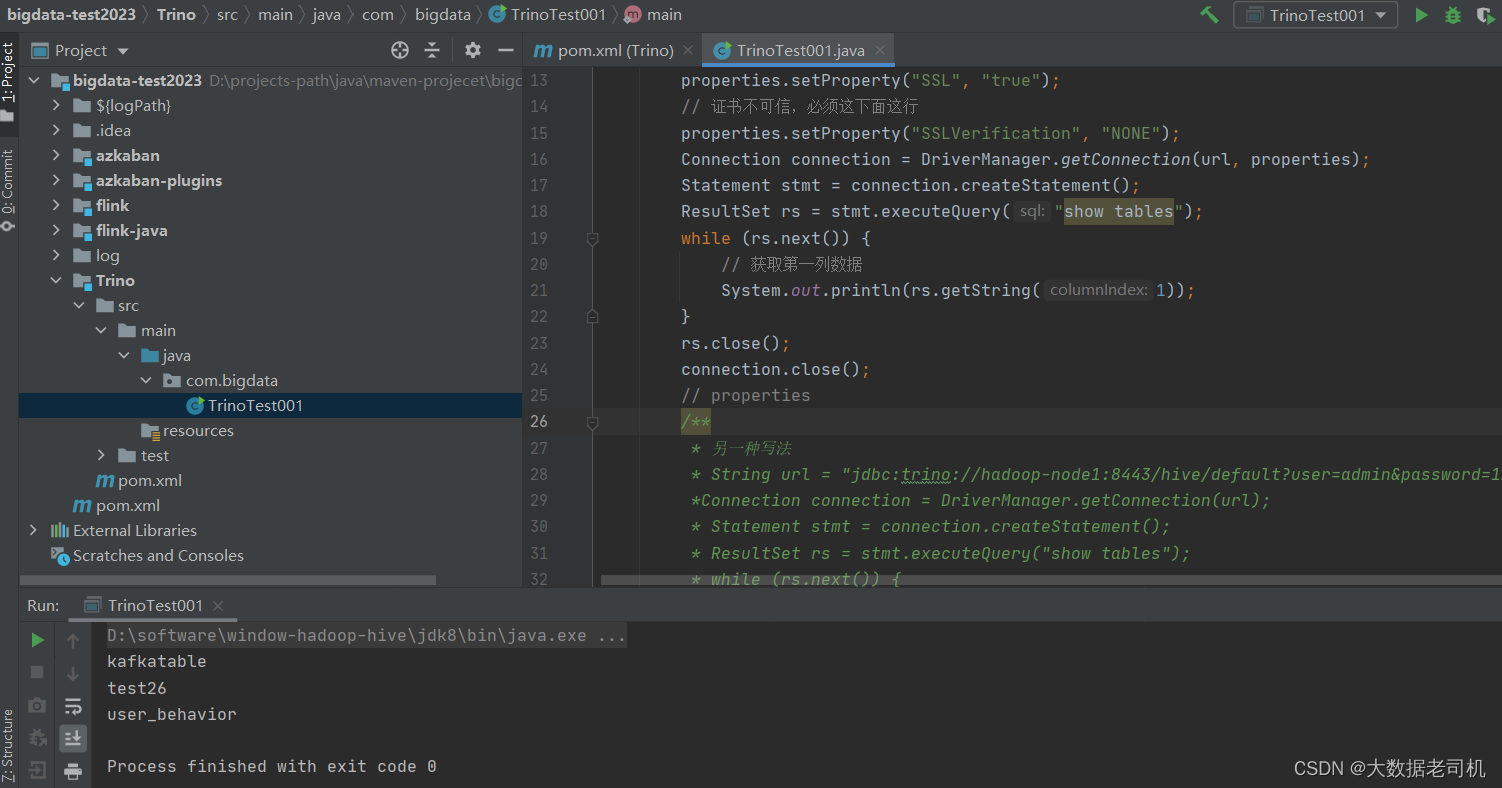This screenshot has width=1502, height=788.
Task: Click TrinoTest001 class breadcrumb
Action: click(548, 14)
